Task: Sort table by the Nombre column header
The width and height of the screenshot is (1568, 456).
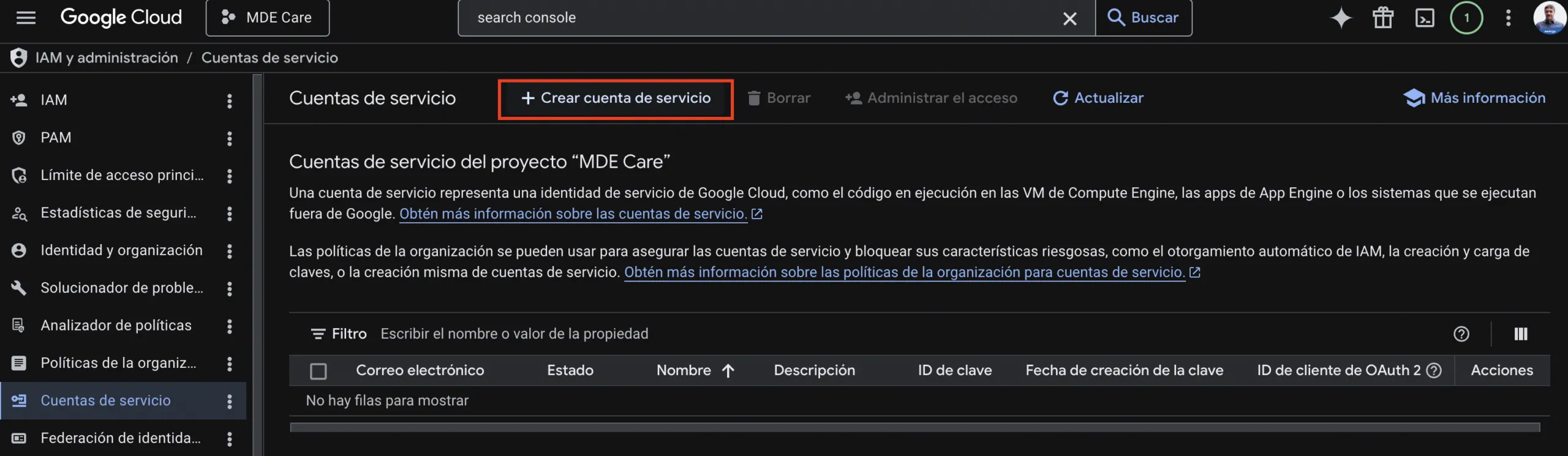Action: [684, 370]
